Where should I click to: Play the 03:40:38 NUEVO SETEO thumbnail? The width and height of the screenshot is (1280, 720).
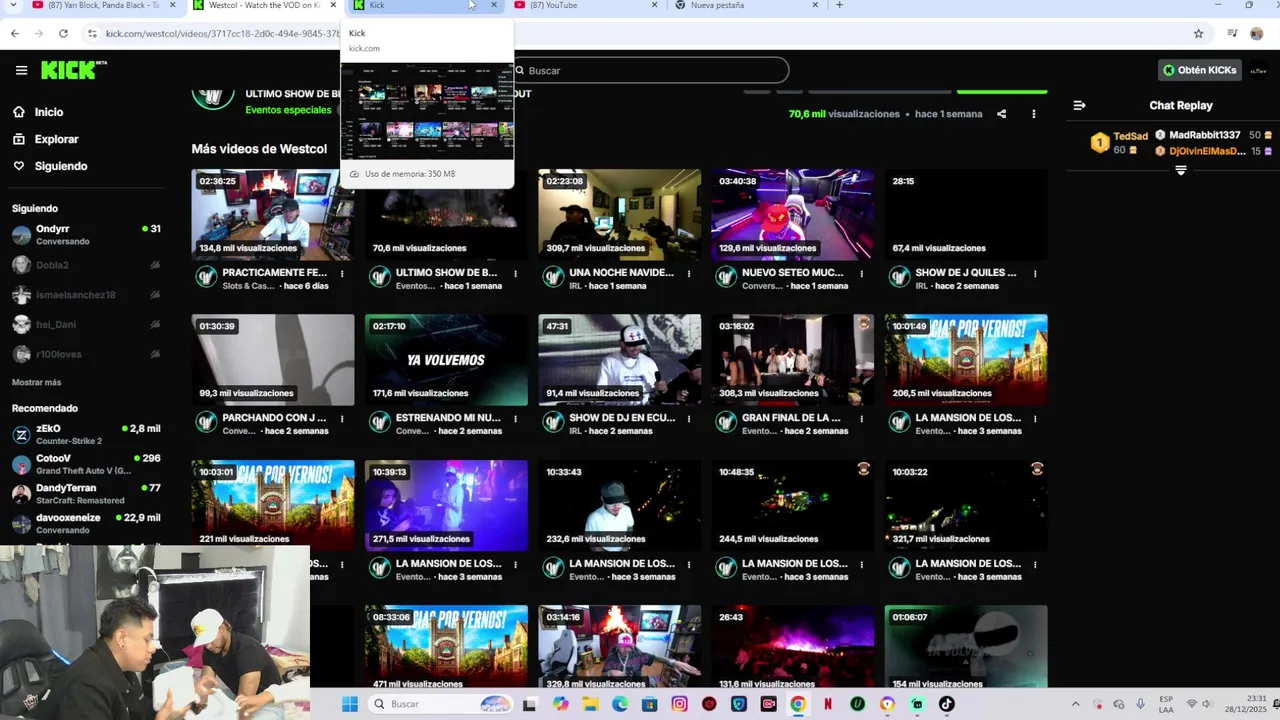(793, 214)
